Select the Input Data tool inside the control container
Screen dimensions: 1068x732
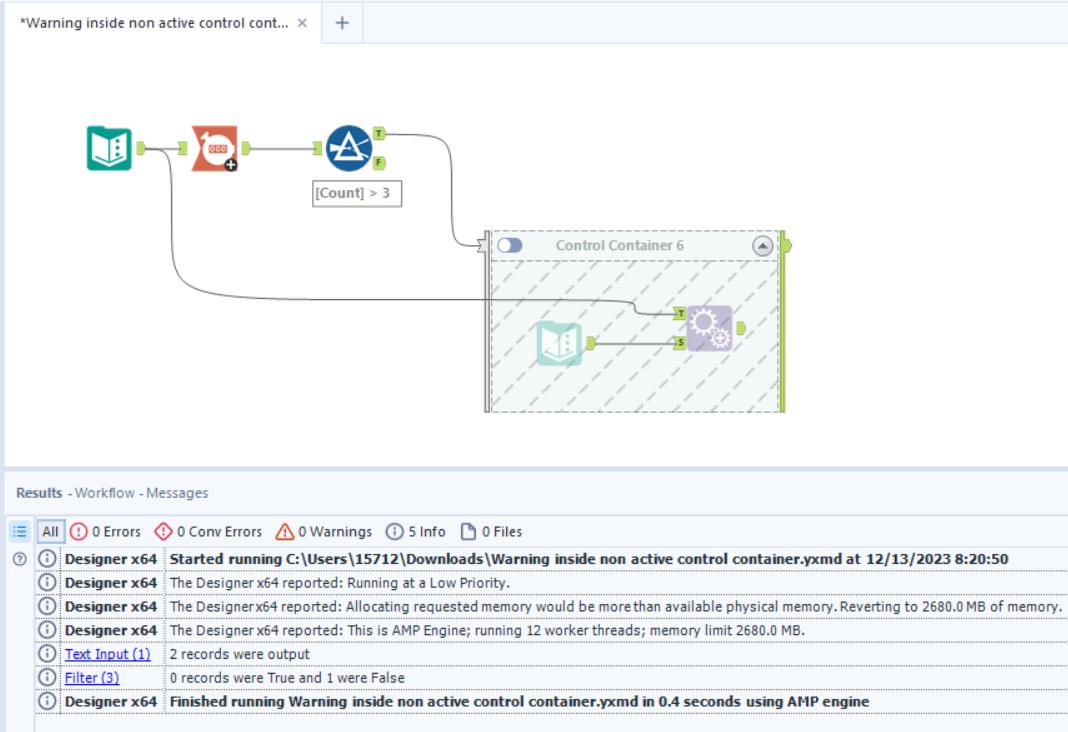558,340
